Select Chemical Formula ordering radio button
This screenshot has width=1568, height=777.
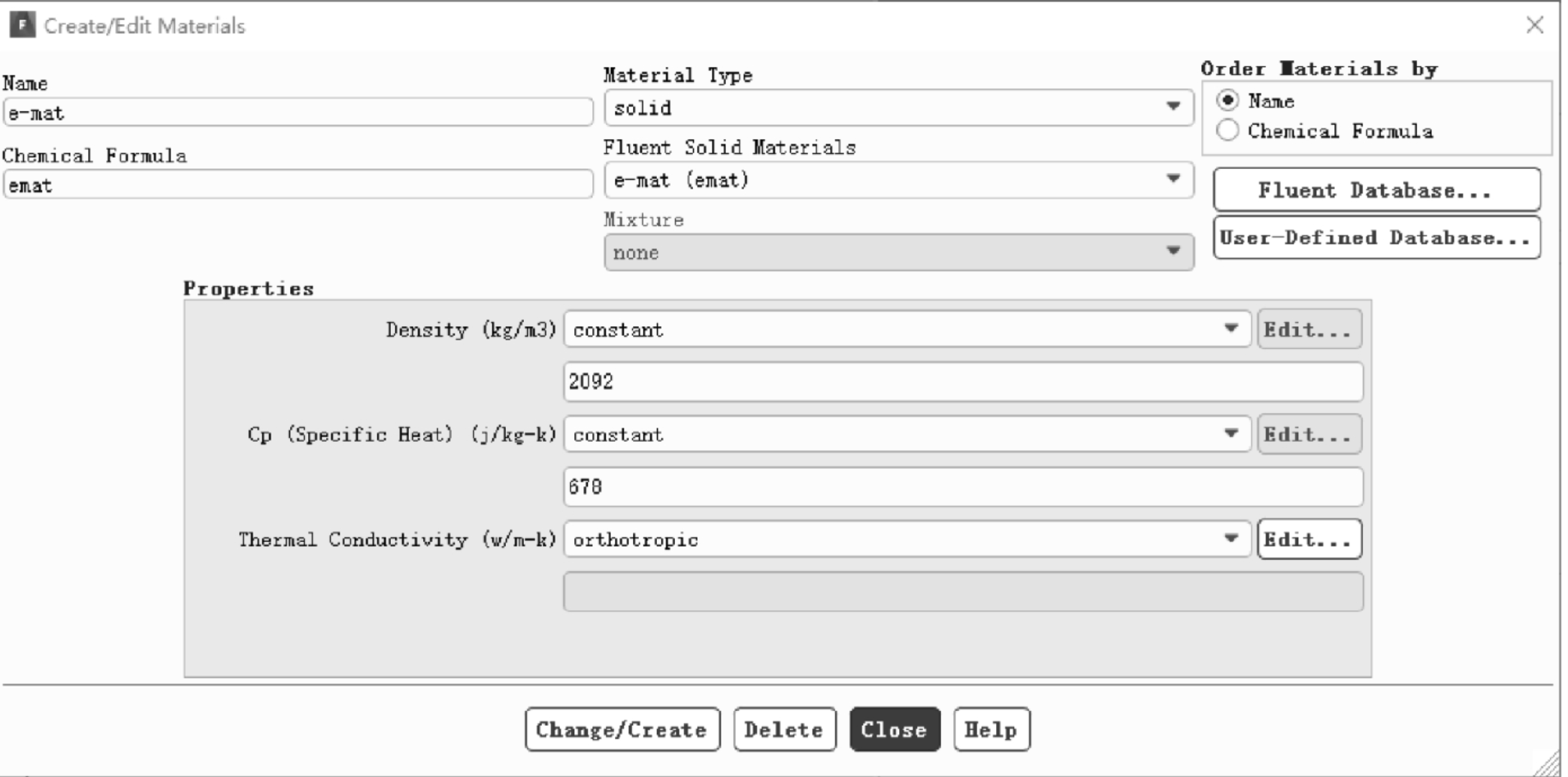pos(1227,130)
